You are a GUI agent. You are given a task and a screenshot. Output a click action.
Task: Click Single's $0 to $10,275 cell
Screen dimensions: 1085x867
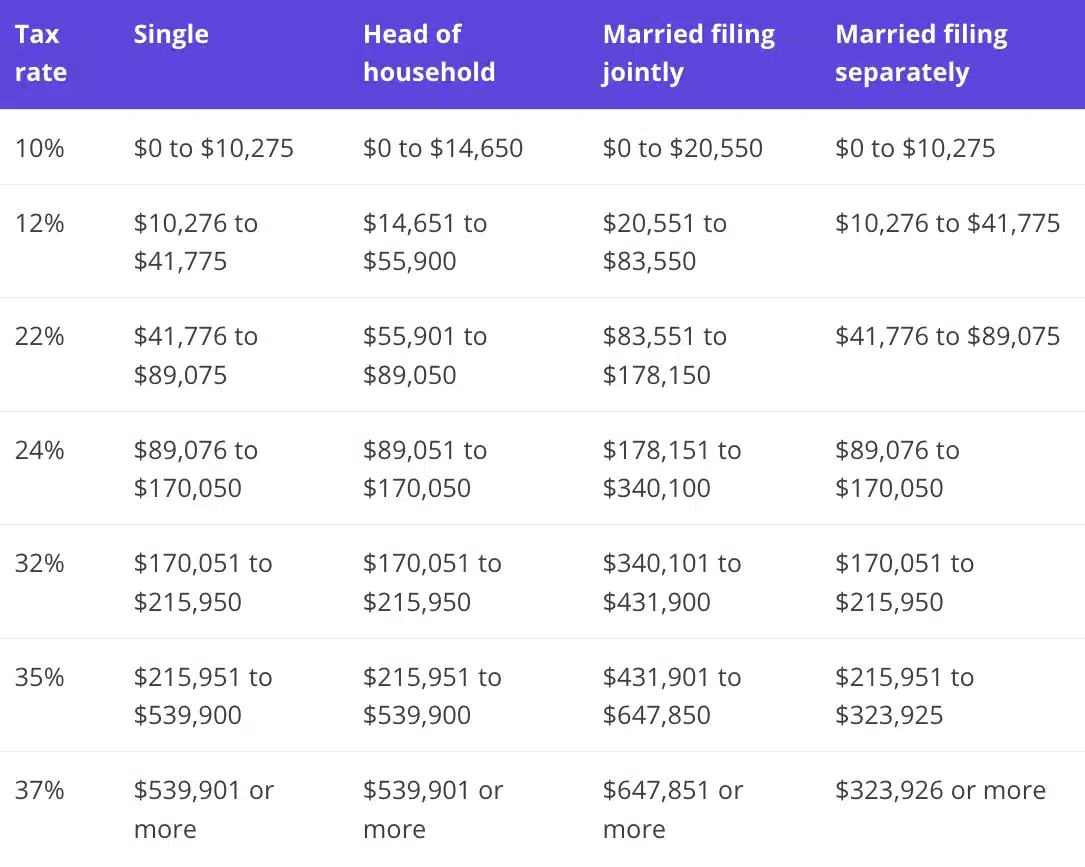point(214,148)
